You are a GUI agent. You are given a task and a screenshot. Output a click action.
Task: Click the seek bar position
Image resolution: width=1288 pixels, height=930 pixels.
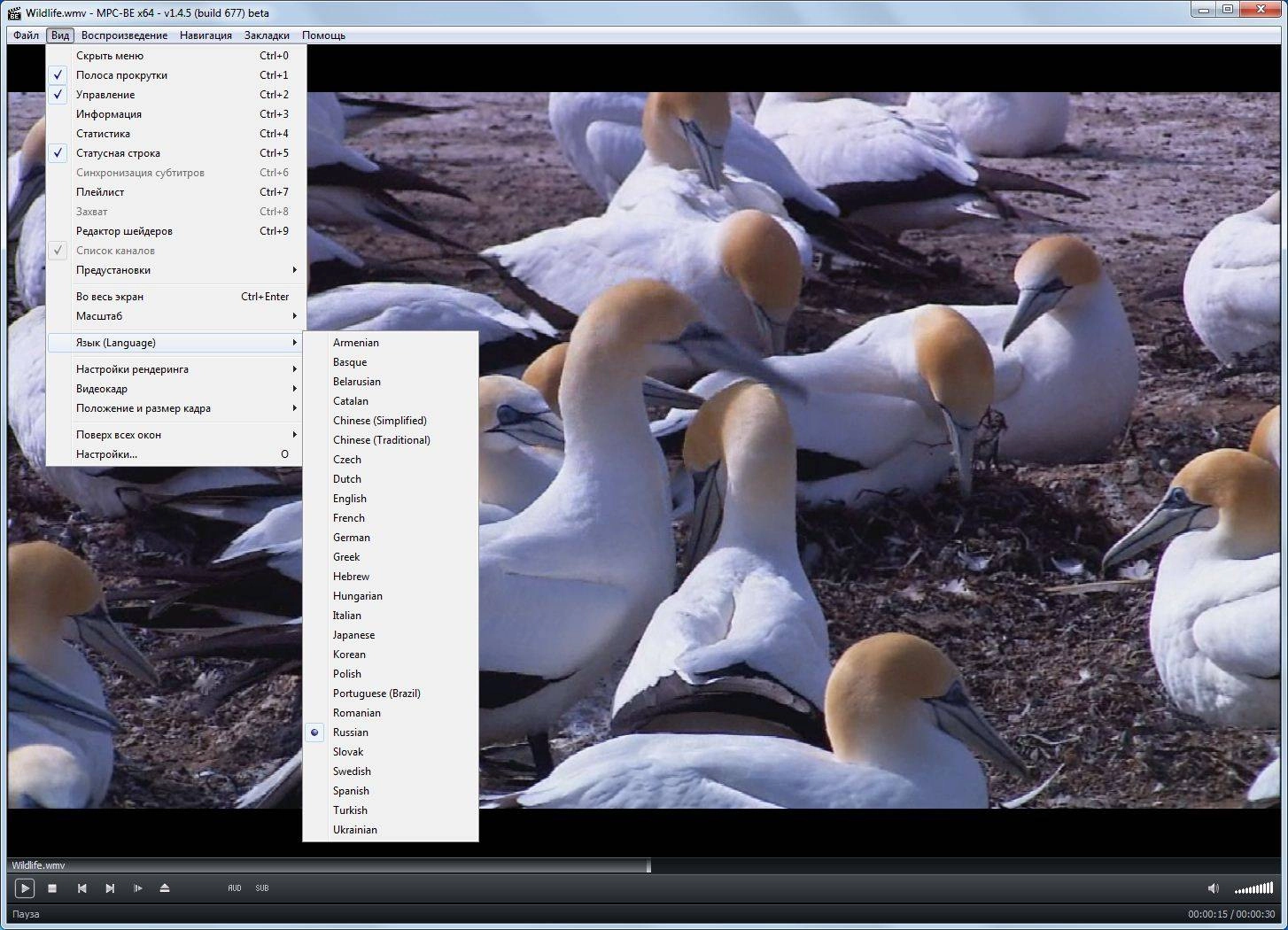(x=644, y=865)
